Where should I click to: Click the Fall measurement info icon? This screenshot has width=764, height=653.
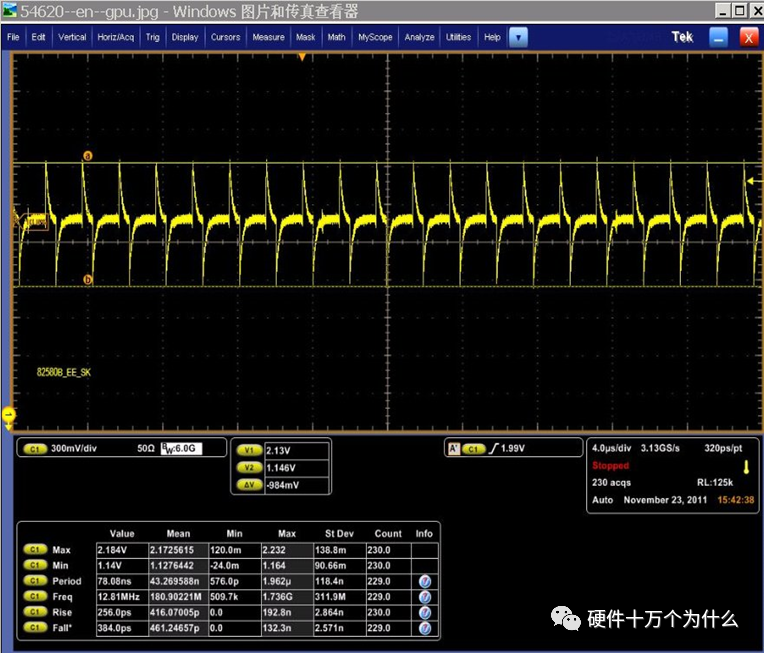pyautogui.click(x=426, y=629)
